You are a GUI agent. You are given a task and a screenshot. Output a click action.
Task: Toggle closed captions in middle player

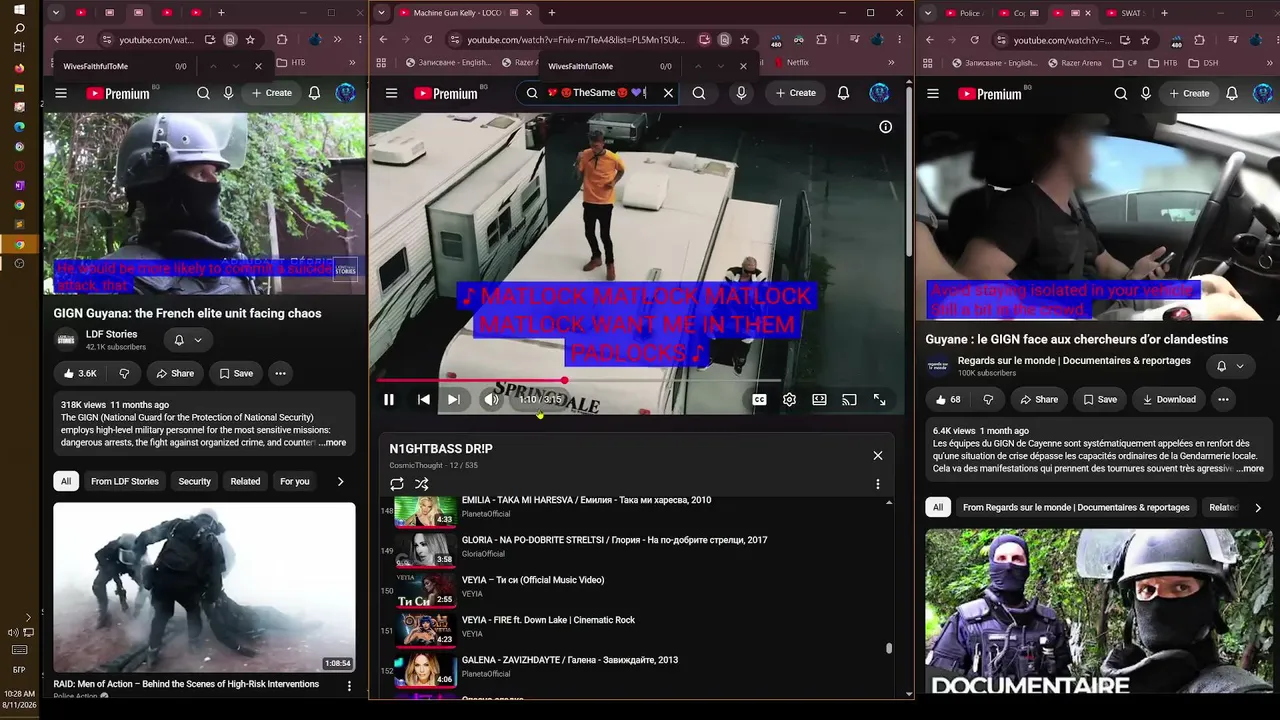coord(759,399)
